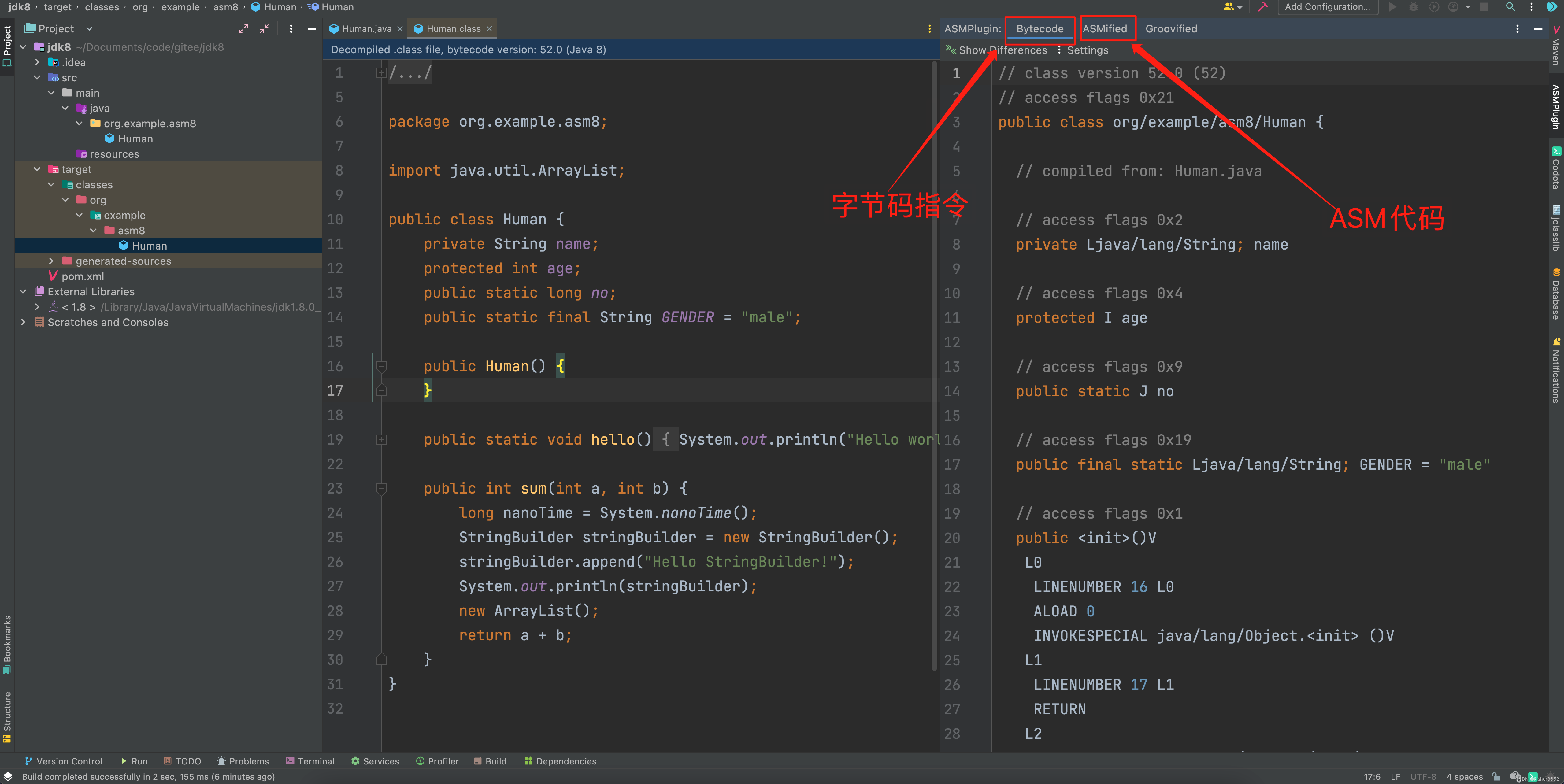
Task: Hide the ASMPlugin panel with minimize icon
Action: (1538, 28)
